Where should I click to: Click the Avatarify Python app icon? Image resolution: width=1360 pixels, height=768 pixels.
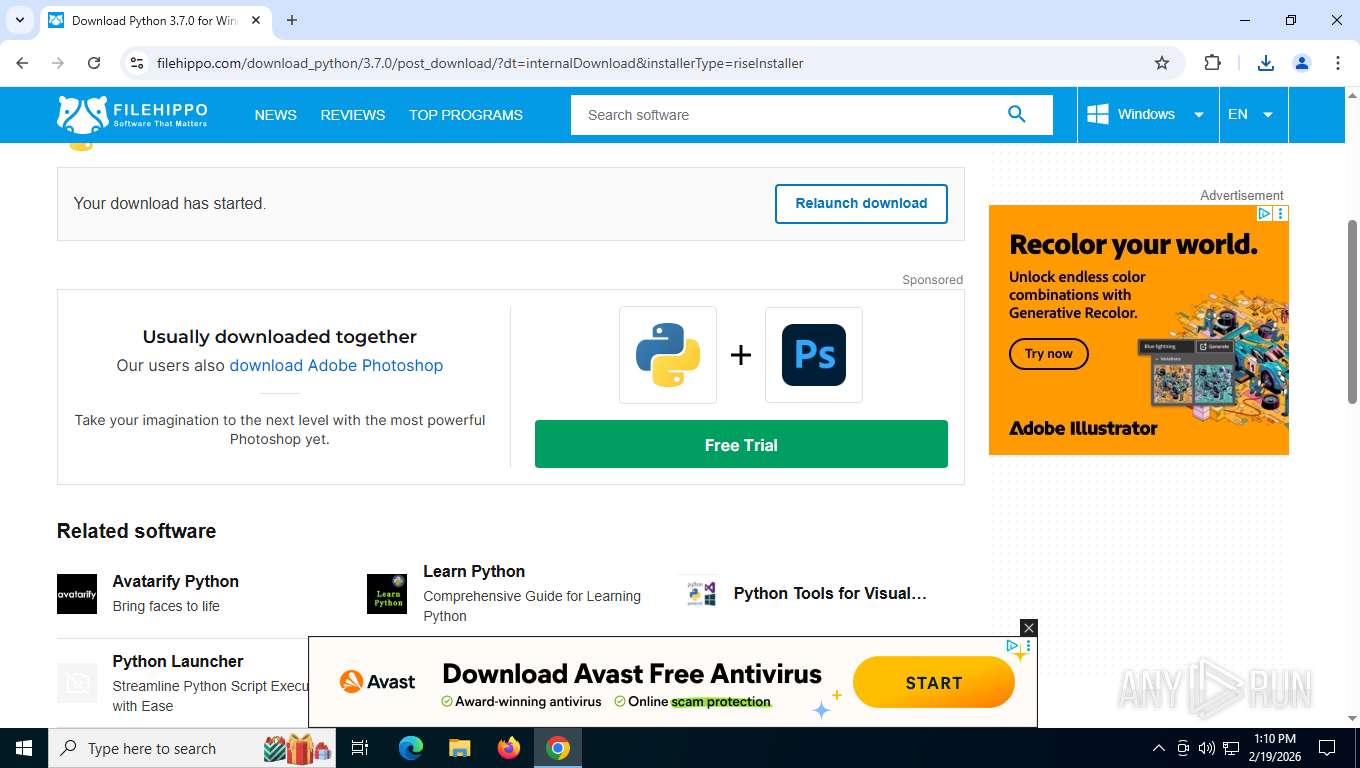tap(77, 594)
